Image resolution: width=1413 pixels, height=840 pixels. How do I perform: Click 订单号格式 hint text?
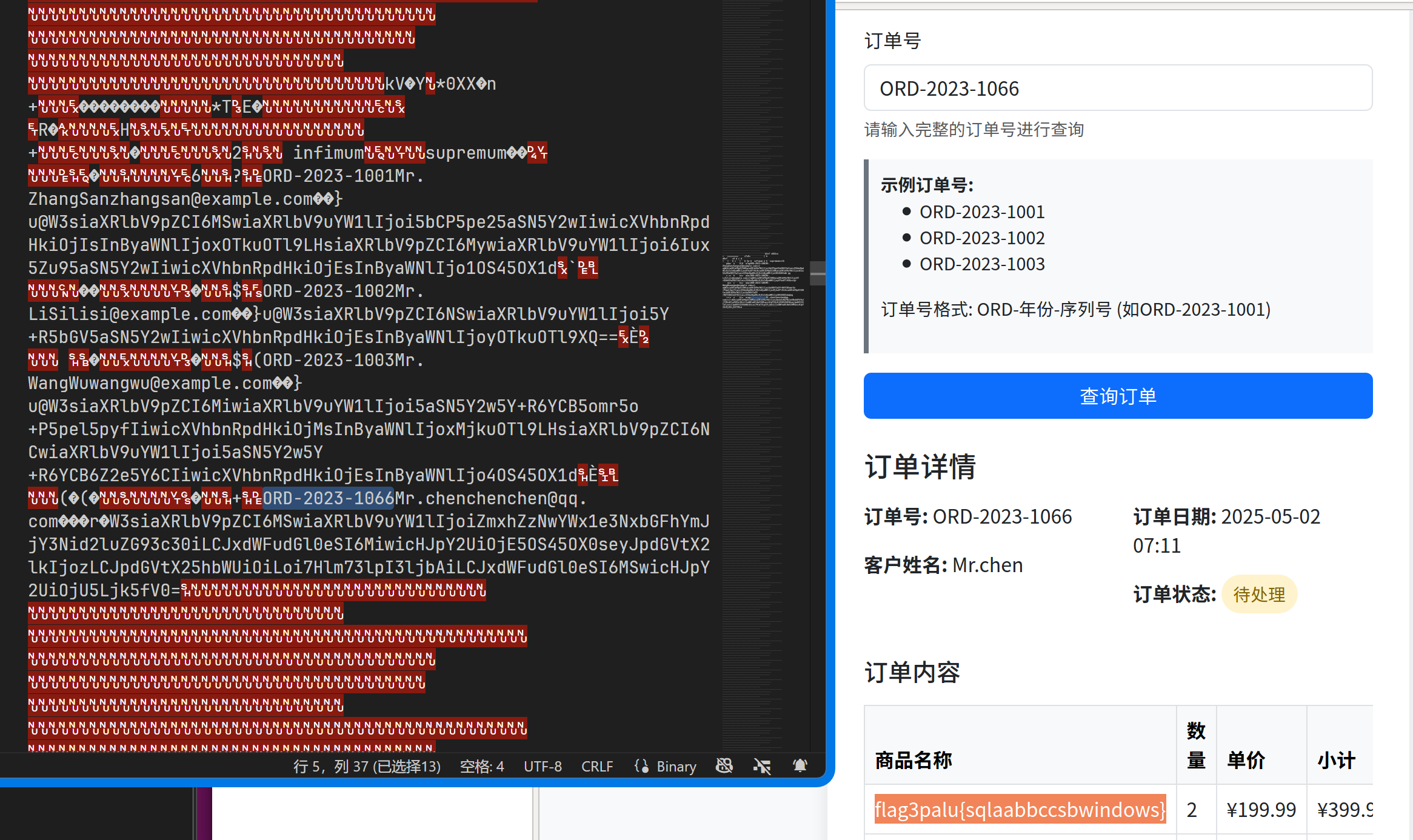1076,310
